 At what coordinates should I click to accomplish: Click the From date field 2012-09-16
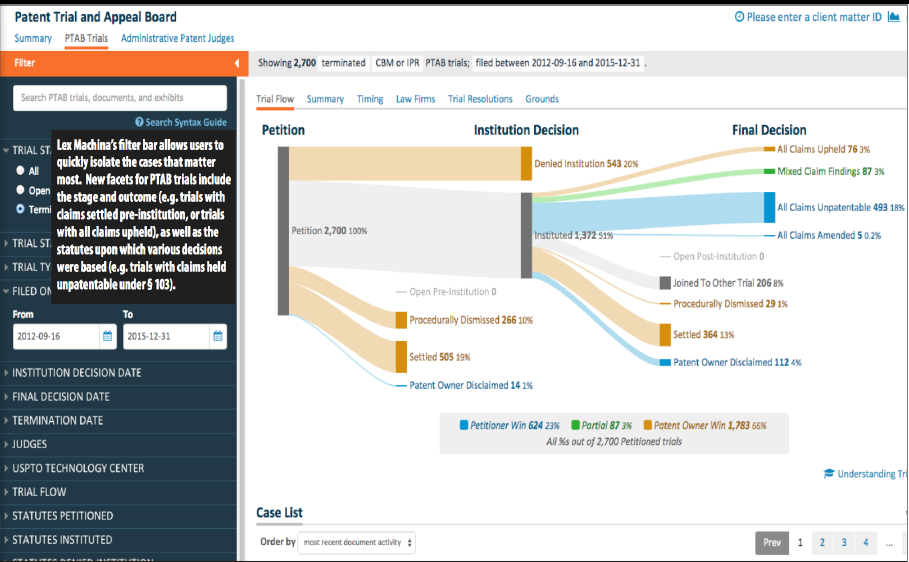coord(56,336)
